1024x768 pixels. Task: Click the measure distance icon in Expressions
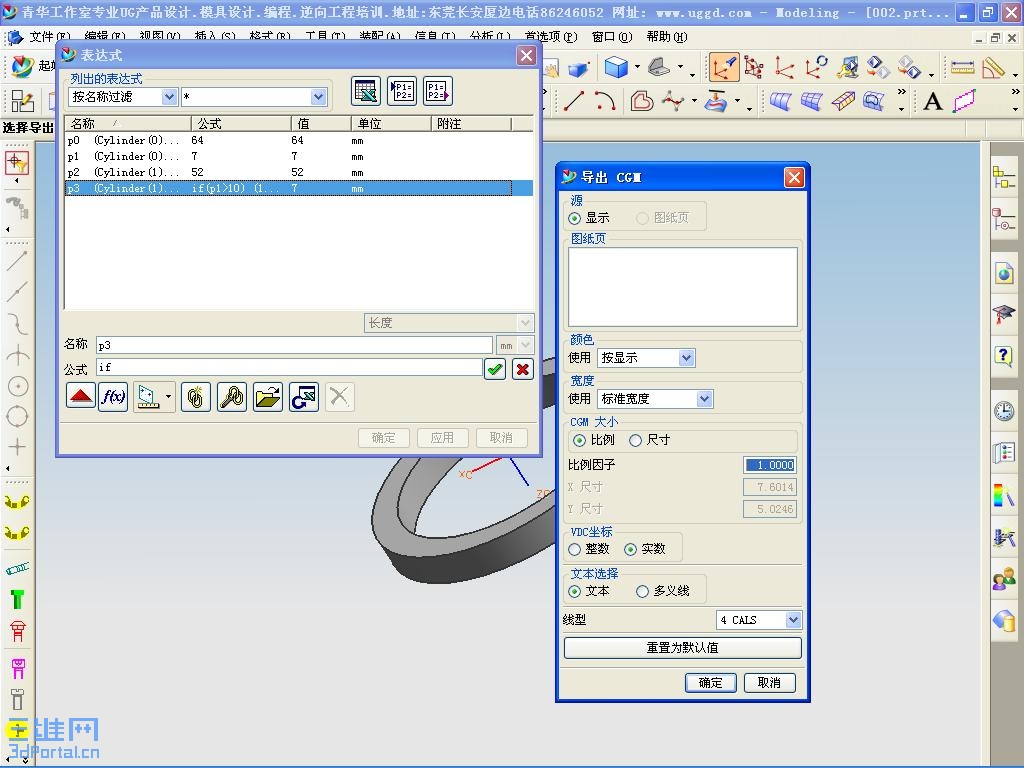click(148, 396)
